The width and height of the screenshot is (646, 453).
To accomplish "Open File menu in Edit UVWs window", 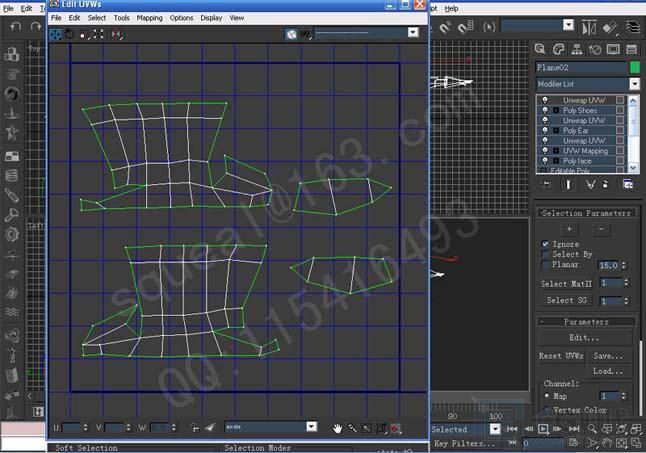I will click(56, 18).
